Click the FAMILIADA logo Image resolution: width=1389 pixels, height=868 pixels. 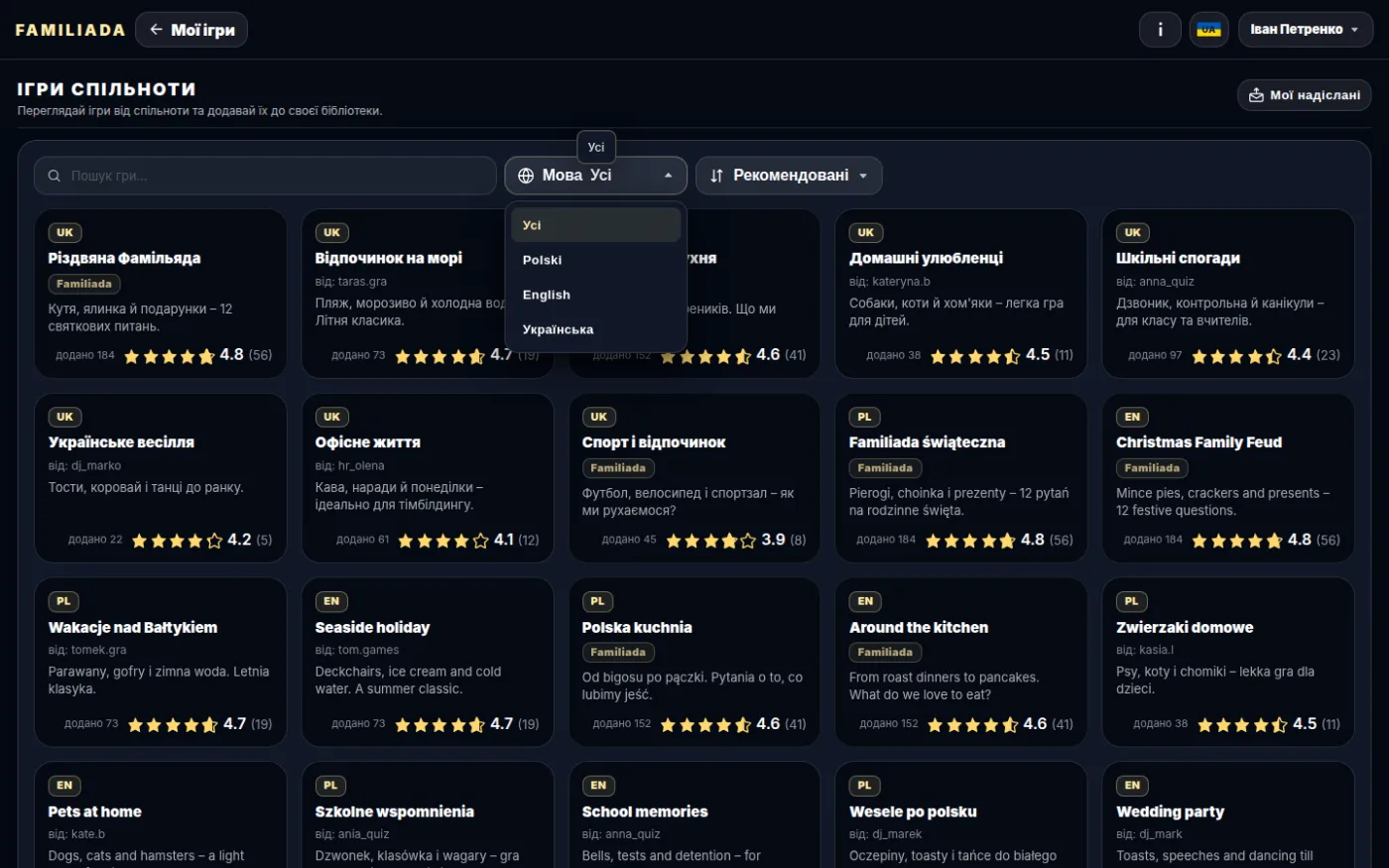click(70, 30)
